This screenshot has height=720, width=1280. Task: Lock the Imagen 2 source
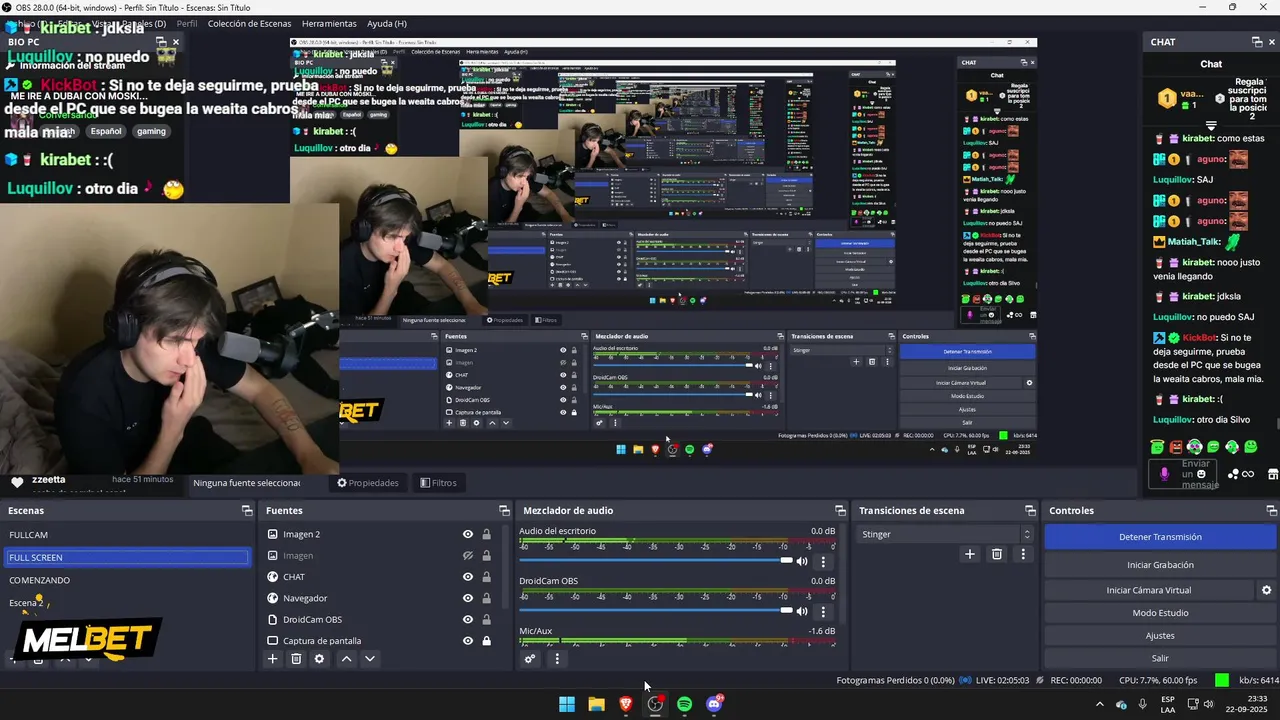click(x=486, y=534)
